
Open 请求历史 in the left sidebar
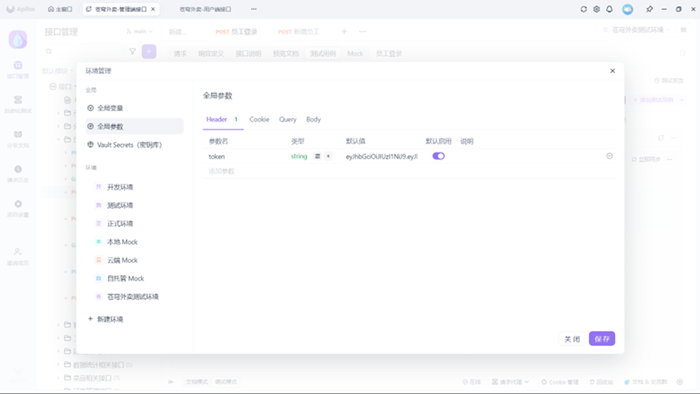[x=18, y=174]
